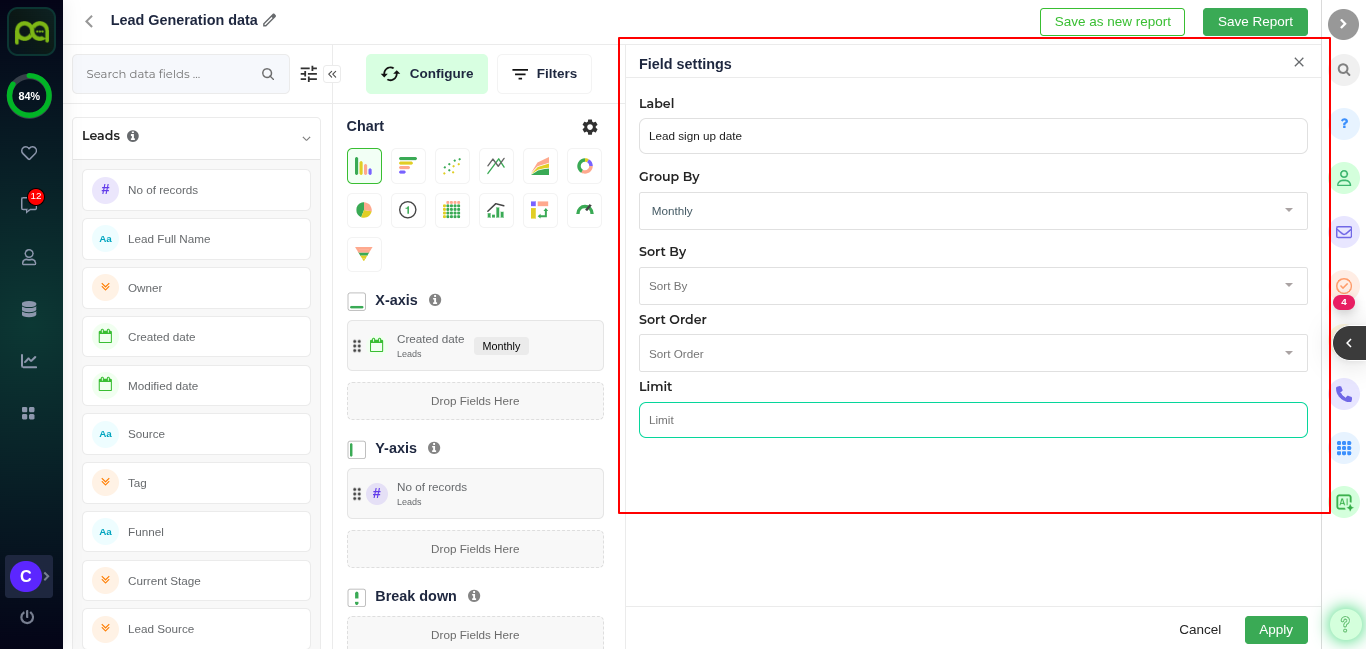The image size is (1366, 649).
Task: Open chart settings gear
Action: pyautogui.click(x=590, y=127)
